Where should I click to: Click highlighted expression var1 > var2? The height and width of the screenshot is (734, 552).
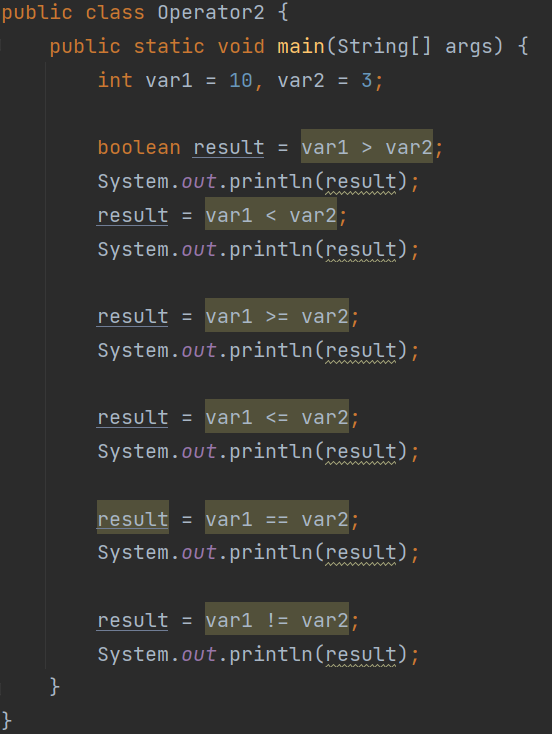pos(367,146)
